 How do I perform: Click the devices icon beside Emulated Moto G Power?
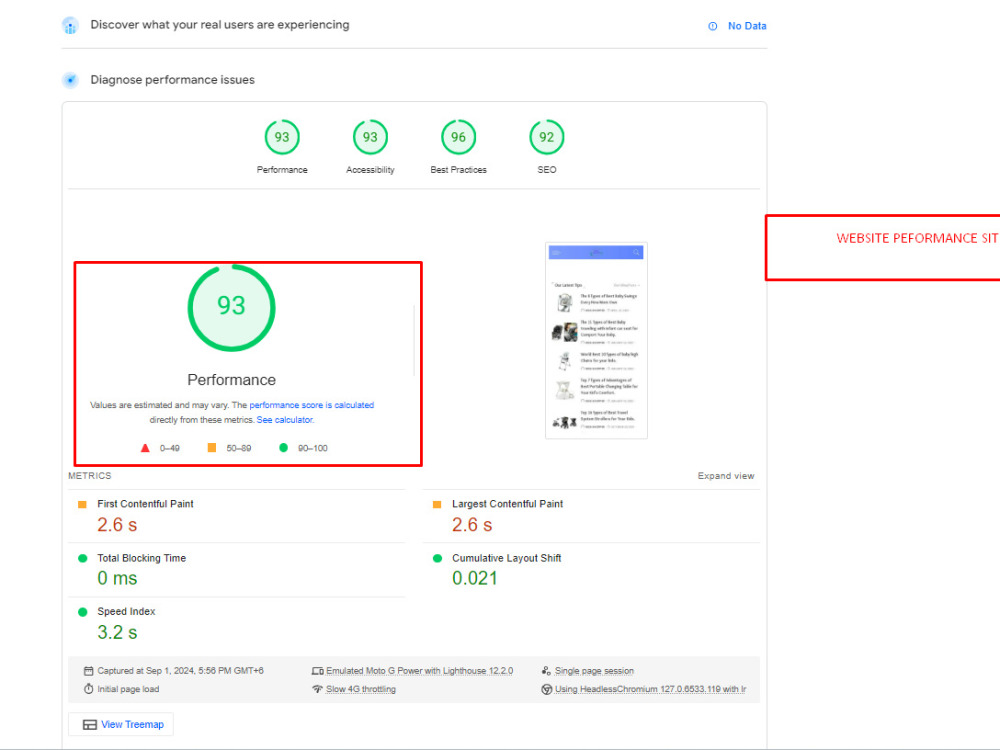[x=318, y=671]
